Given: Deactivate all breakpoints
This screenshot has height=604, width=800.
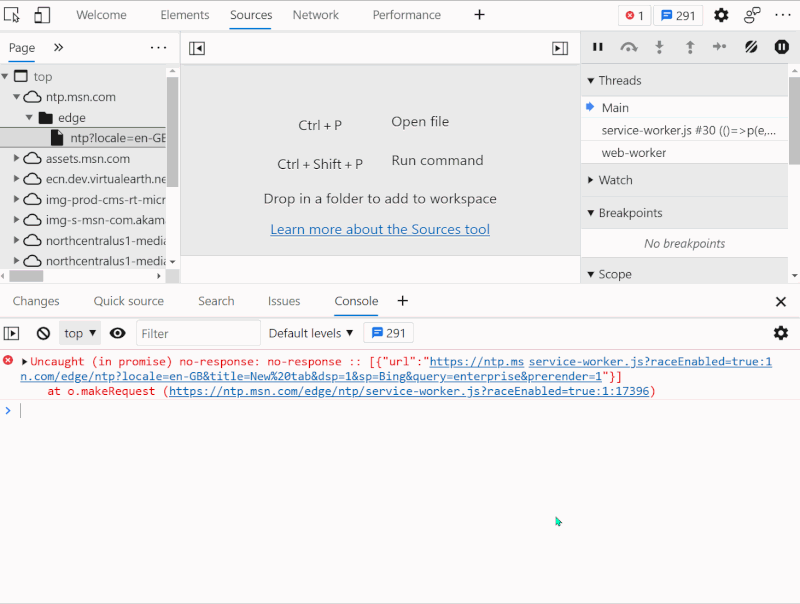Looking at the screenshot, I should pyautogui.click(x=751, y=47).
